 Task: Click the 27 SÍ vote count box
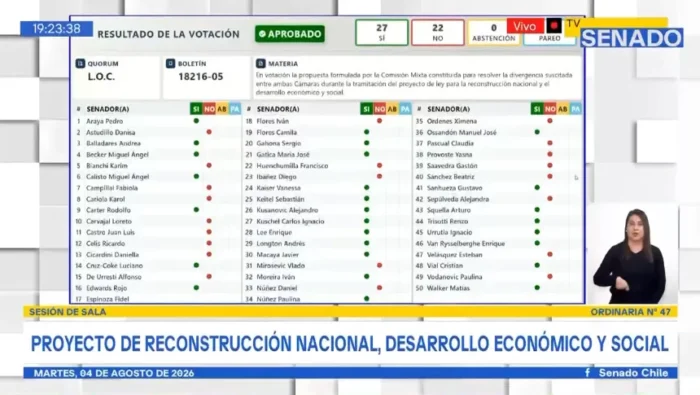pos(382,33)
